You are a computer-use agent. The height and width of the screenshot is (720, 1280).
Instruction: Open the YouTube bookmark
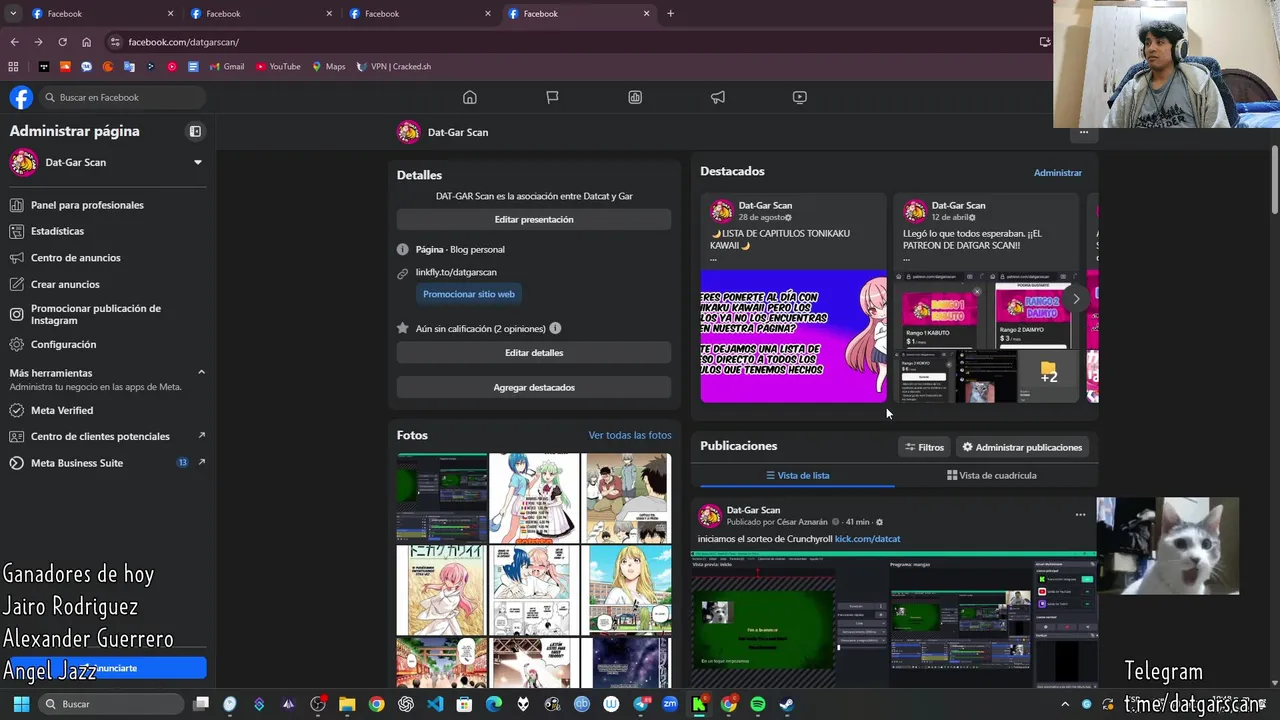(278, 67)
